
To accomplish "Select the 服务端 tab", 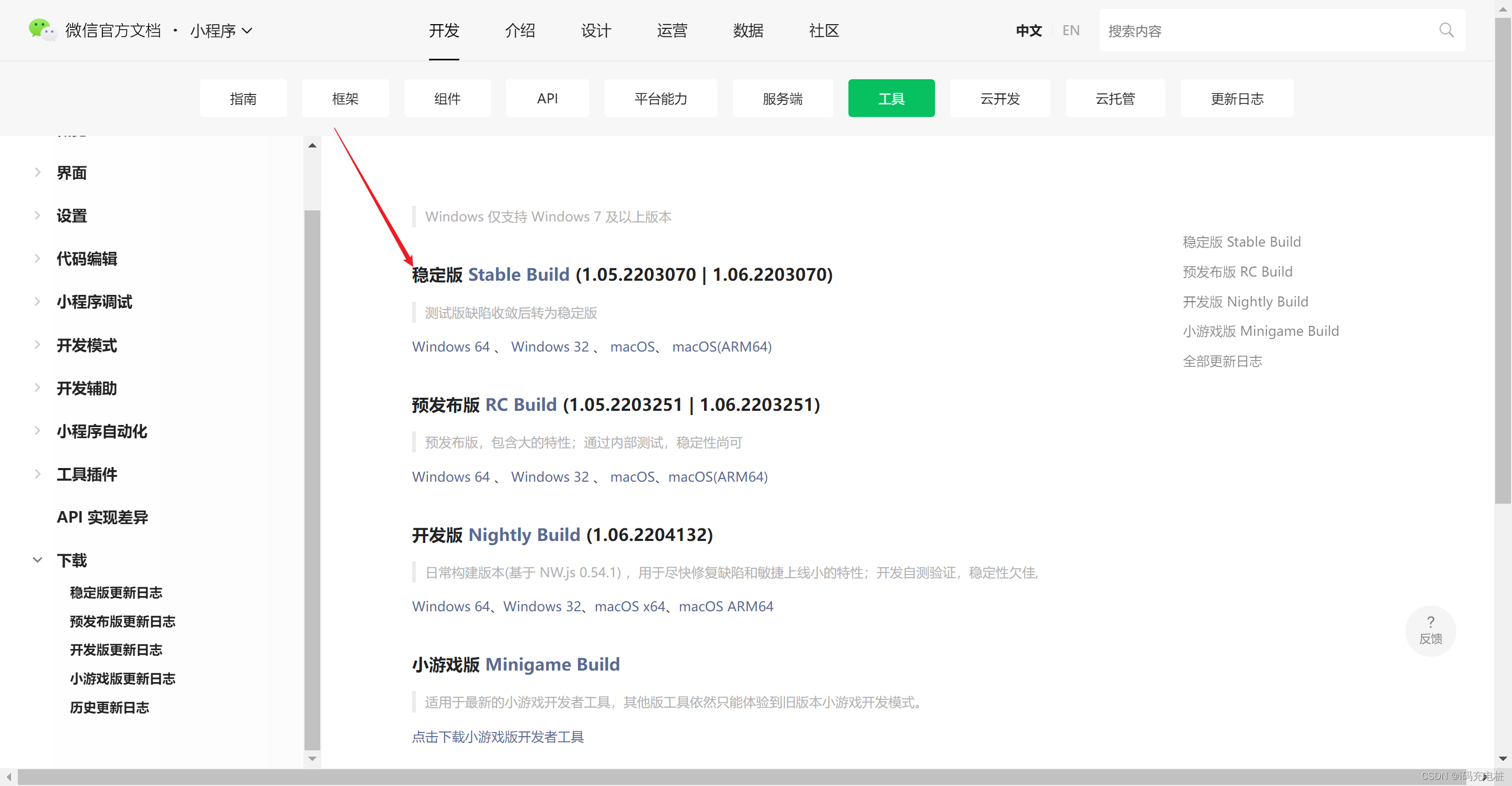I will [x=782, y=98].
